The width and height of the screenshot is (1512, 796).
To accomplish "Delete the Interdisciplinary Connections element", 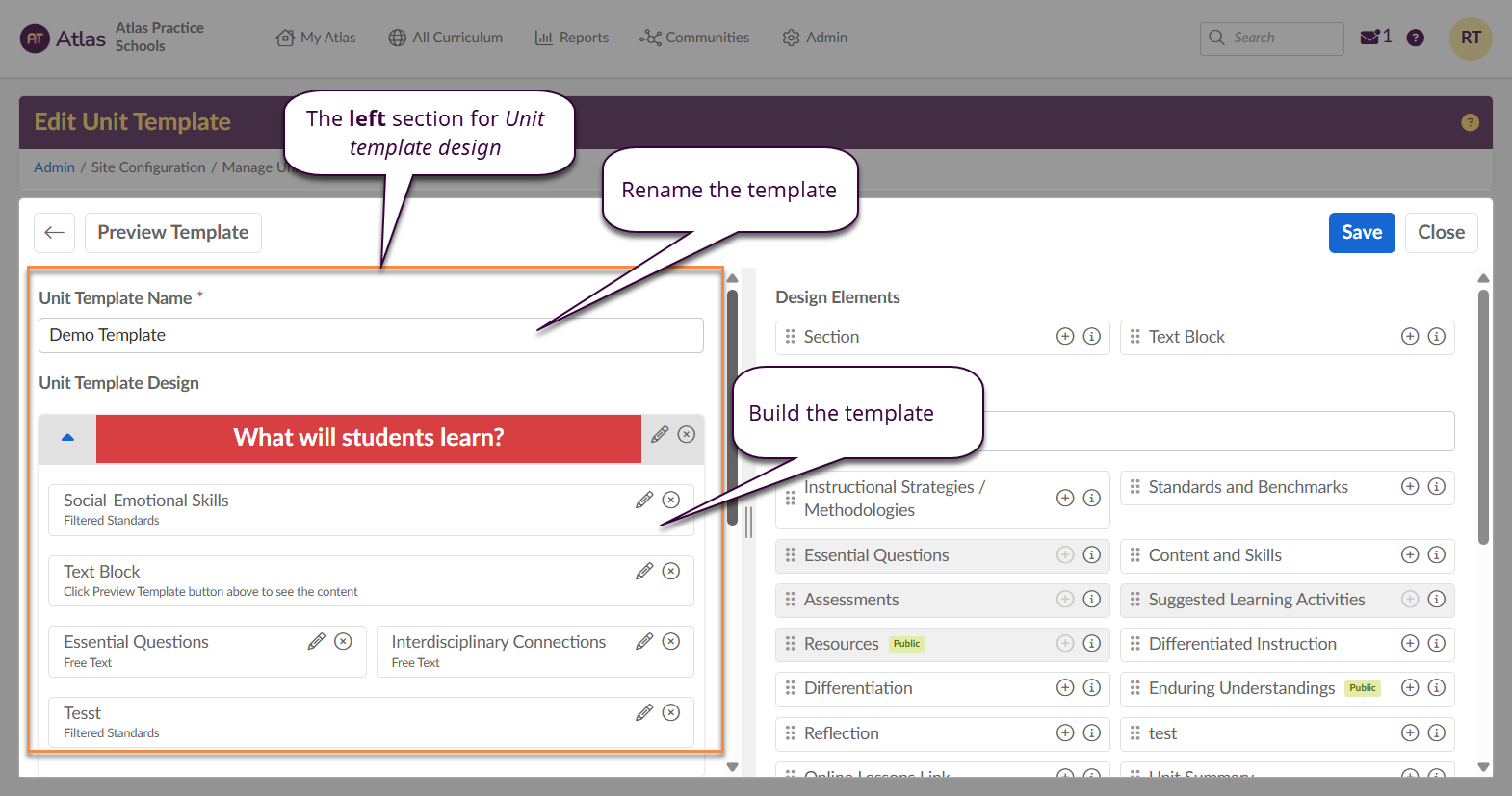I will pyautogui.click(x=671, y=641).
